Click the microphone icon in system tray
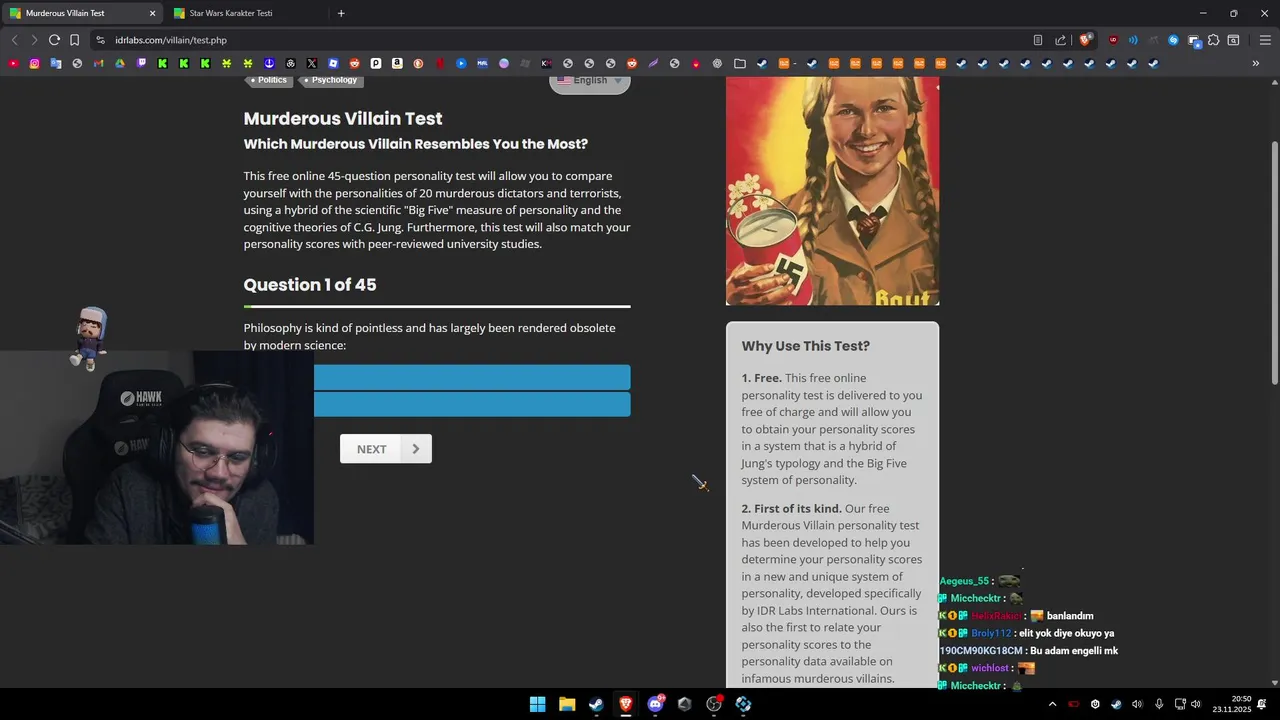This screenshot has height=720, width=1280. pyautogui.click(x=1159, y=704)
